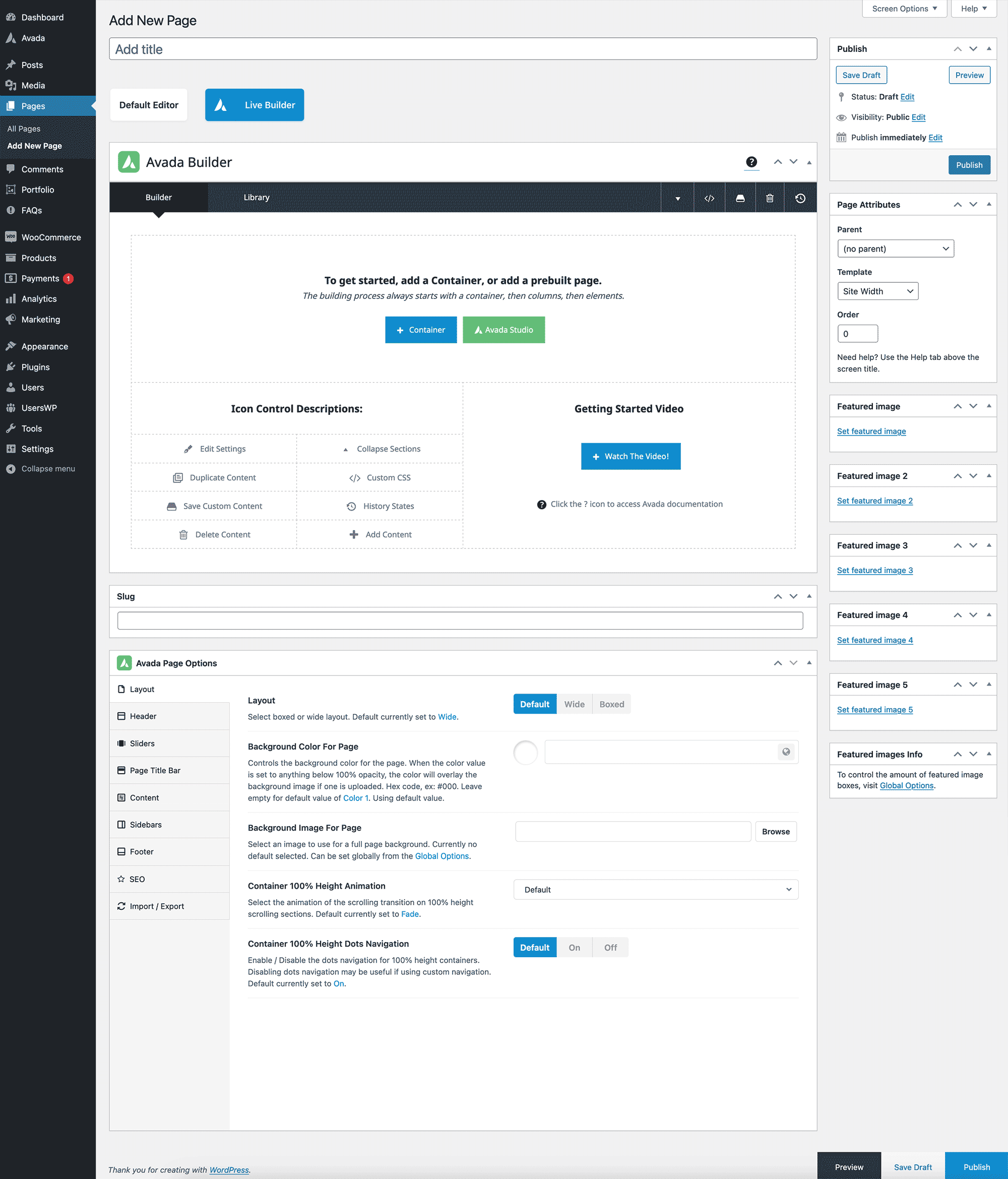Click the Add title input field
1008x1179 pixels.
(463, 50)
